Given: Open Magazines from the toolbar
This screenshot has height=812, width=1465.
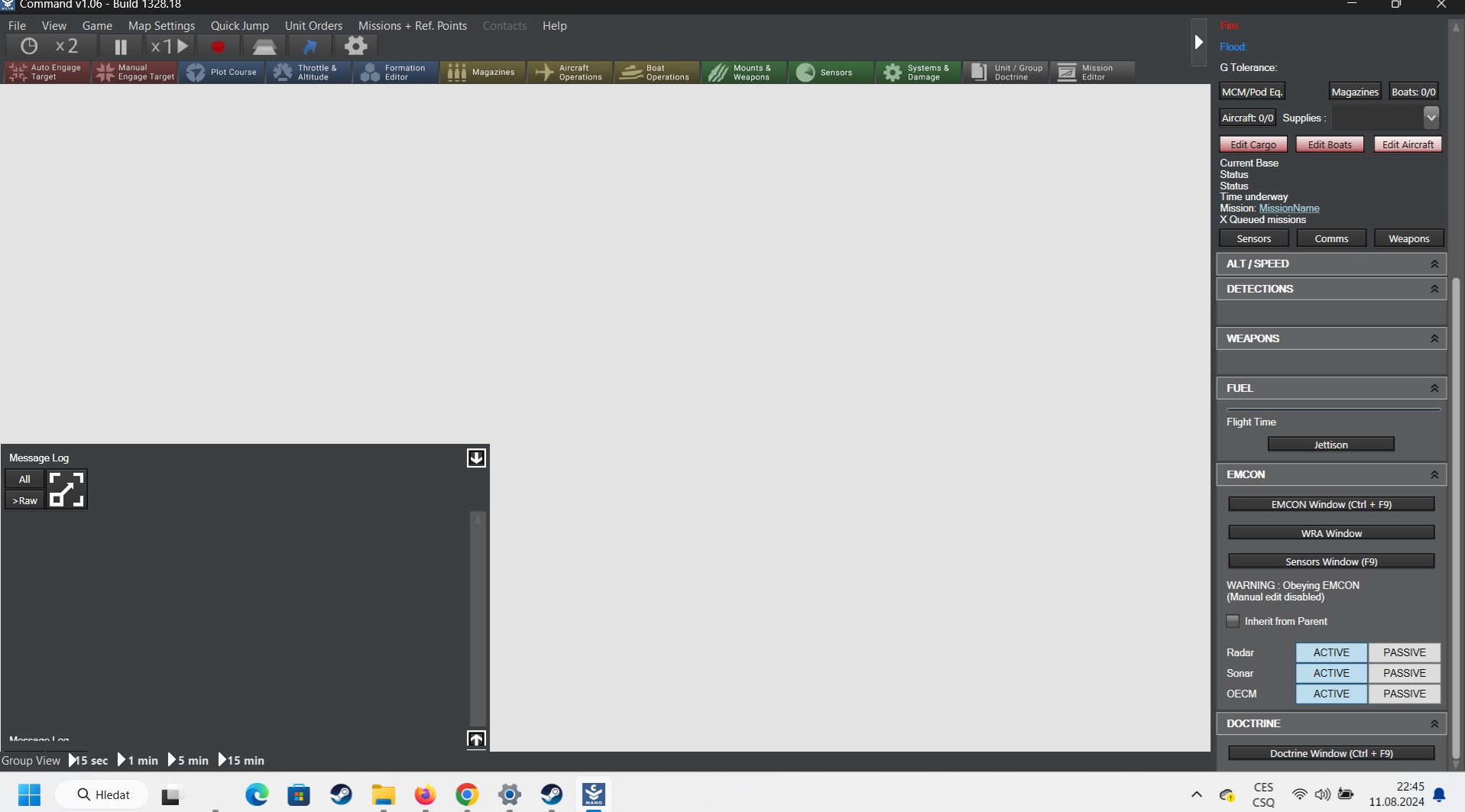Looking at the screenshot, I should click(x=483, y=73).
